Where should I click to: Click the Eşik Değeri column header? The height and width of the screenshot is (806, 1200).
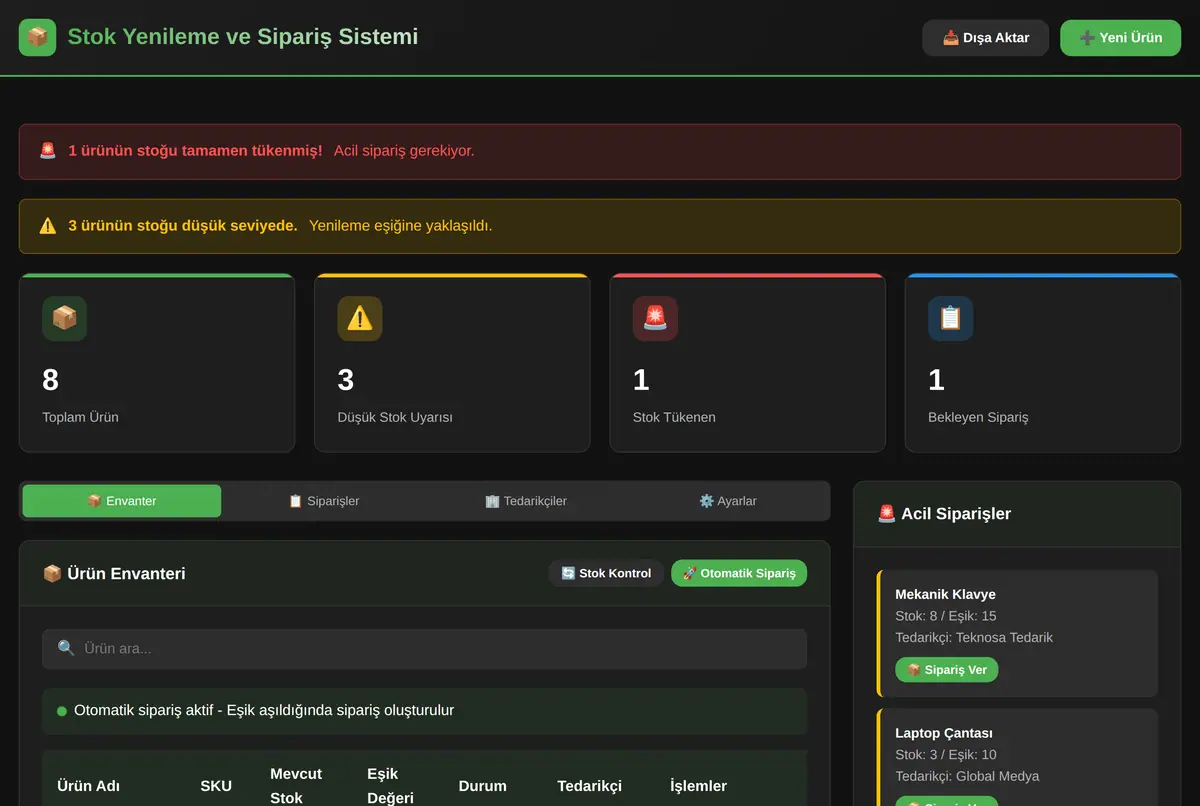click(x=391, y=786)
